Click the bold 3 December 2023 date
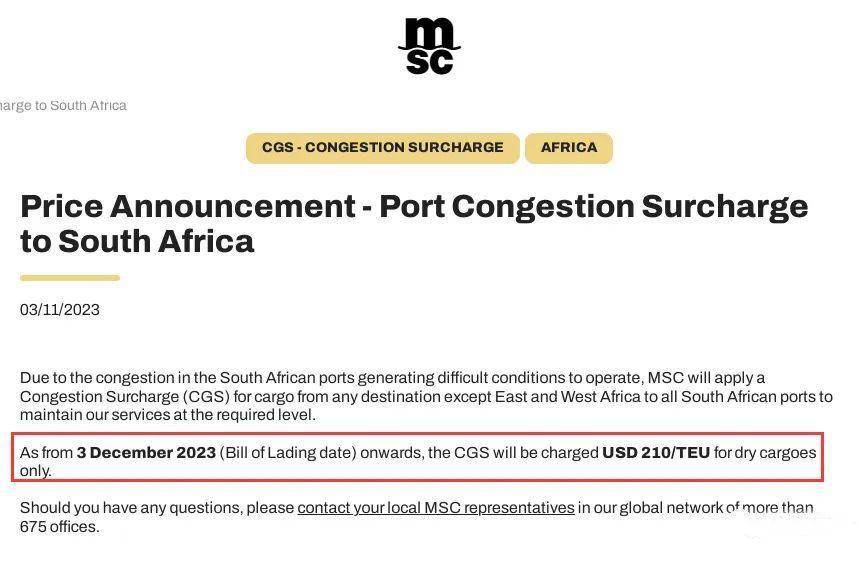The image size is (859, 563). coord(146,452)
